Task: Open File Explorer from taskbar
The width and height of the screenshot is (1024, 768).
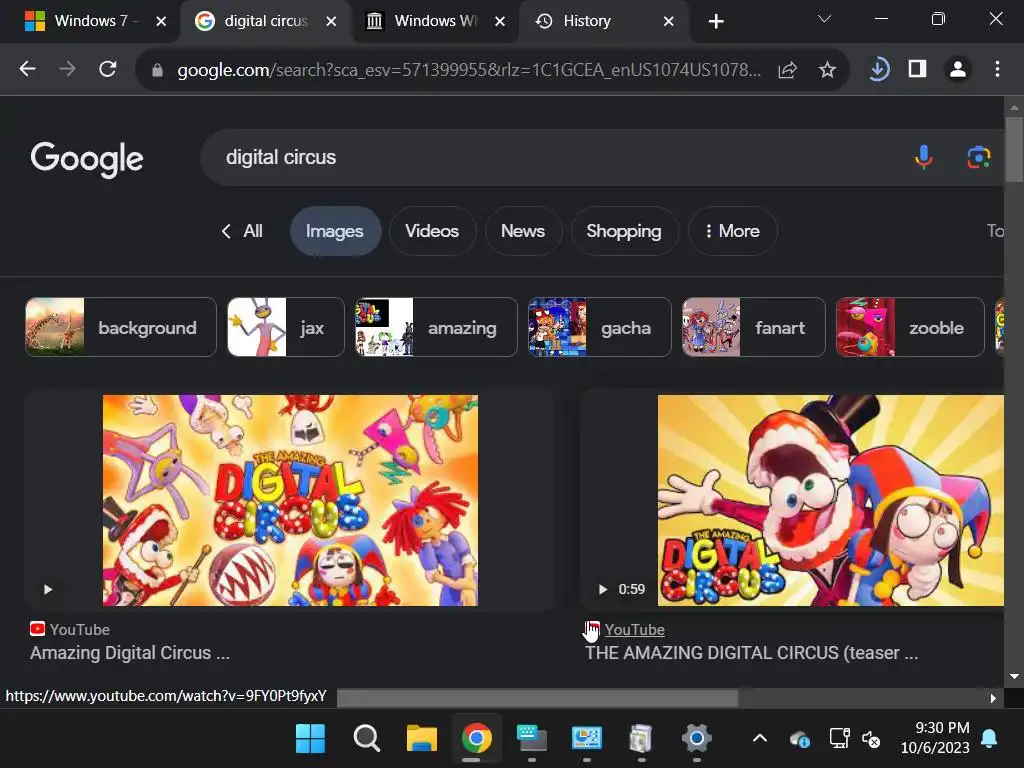Action: 422,739
